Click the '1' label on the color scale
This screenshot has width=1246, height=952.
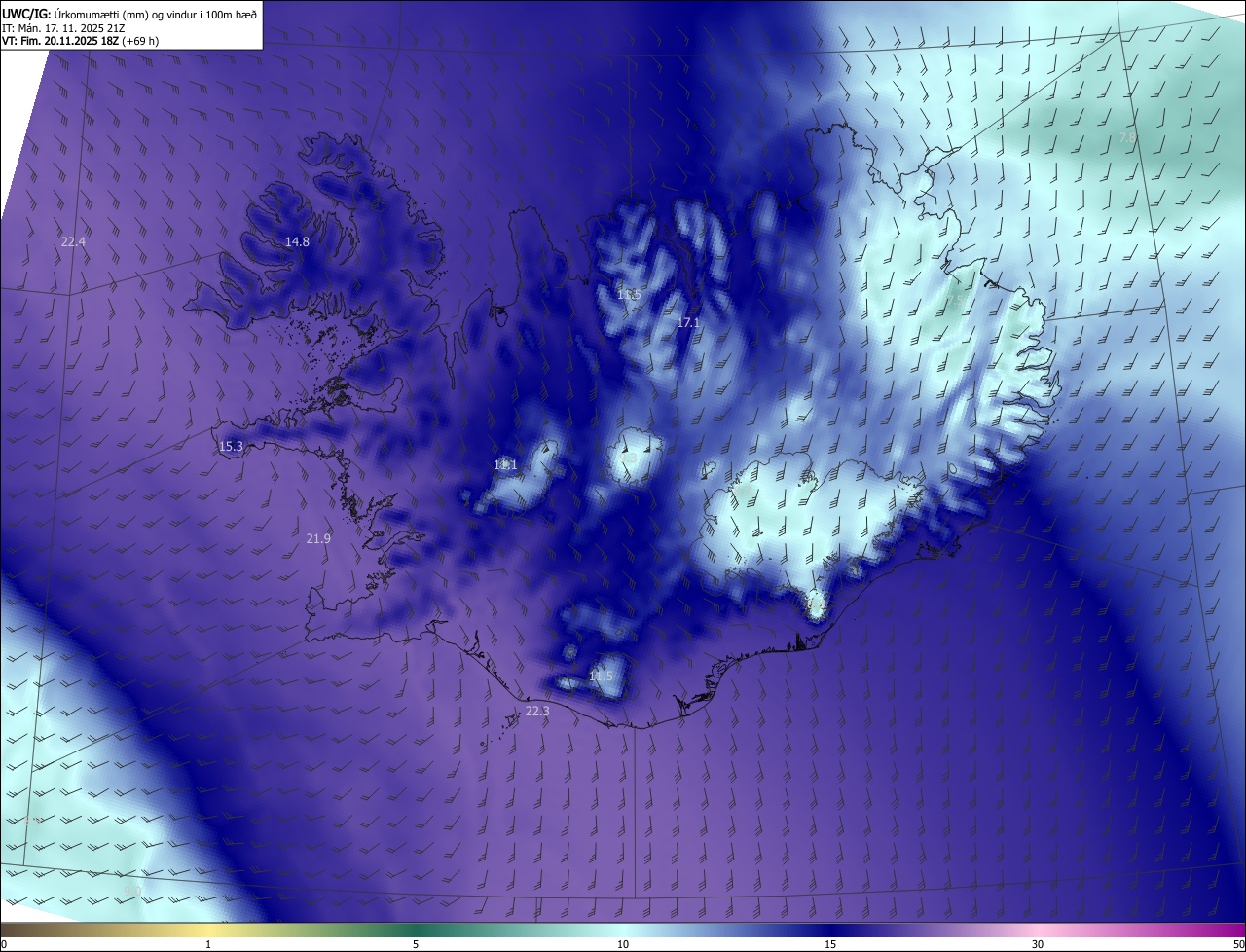pyautogui.click(x=208, y=945)
